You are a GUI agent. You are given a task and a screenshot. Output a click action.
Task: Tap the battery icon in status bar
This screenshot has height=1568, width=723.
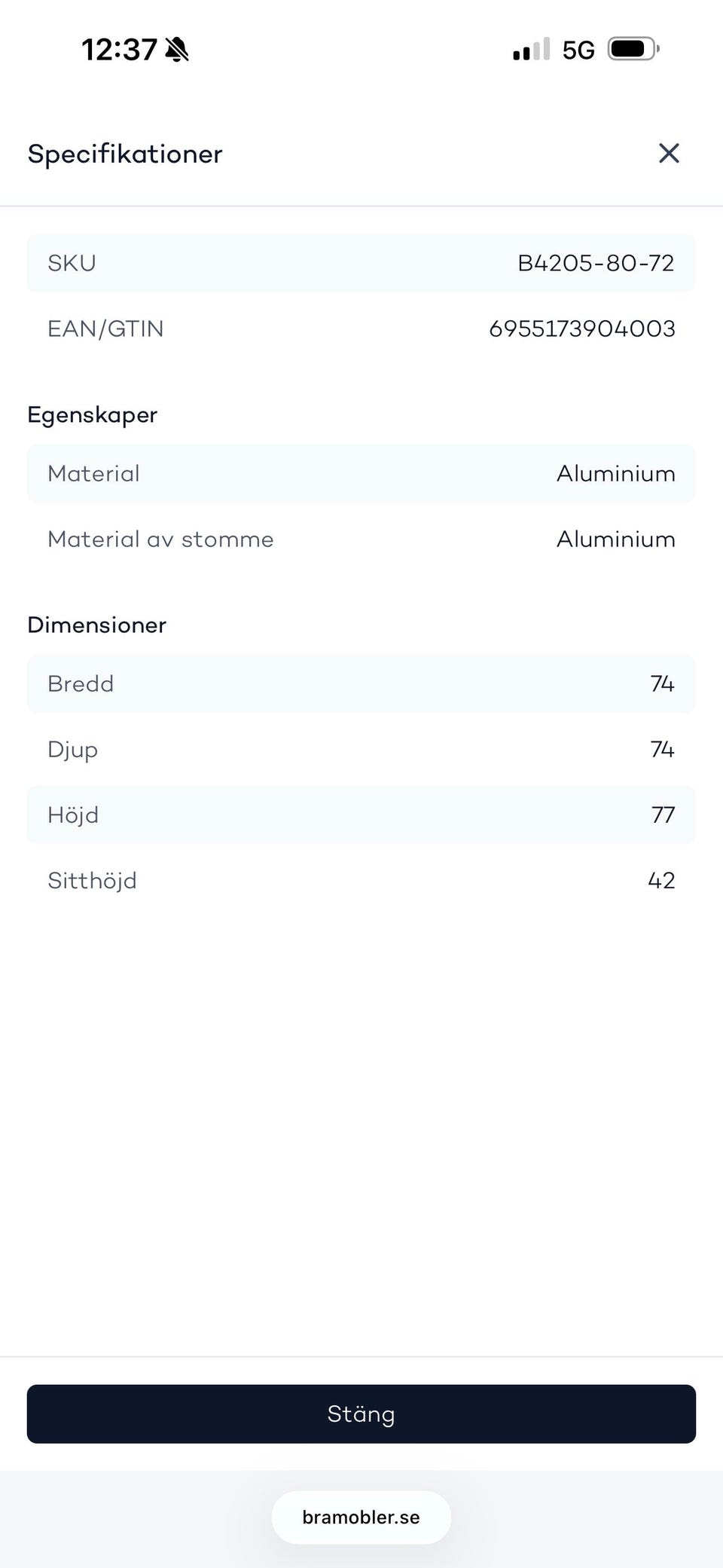633,50
